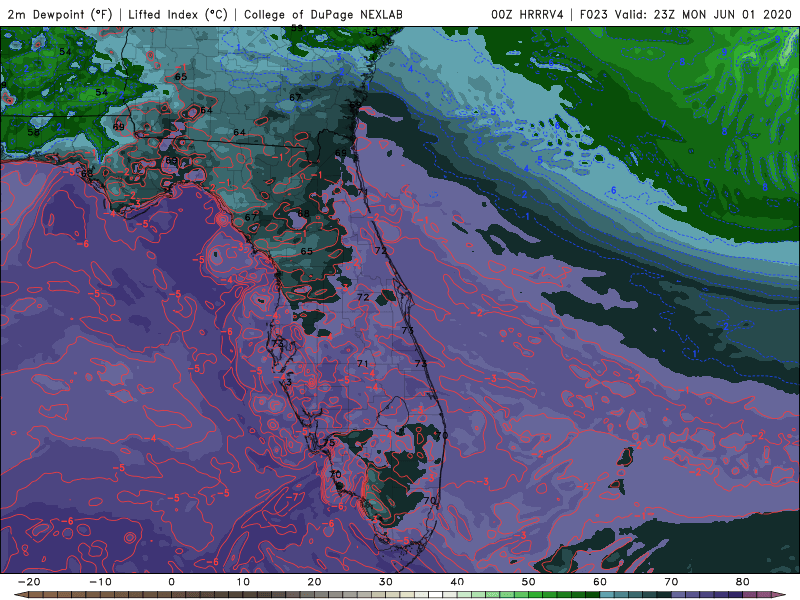Image resolution: width=800 pixels, height=600 pixels.
Task: Click the '70' color bar label
Action: (671, 582)
